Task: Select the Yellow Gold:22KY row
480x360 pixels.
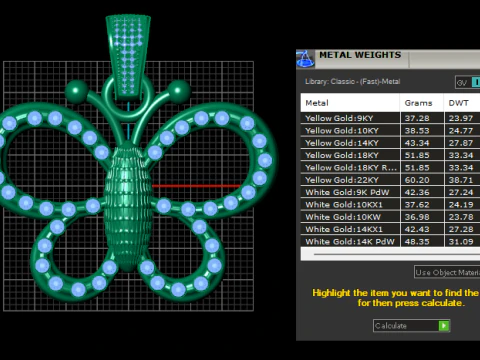Action: click(x=390, y=180)
